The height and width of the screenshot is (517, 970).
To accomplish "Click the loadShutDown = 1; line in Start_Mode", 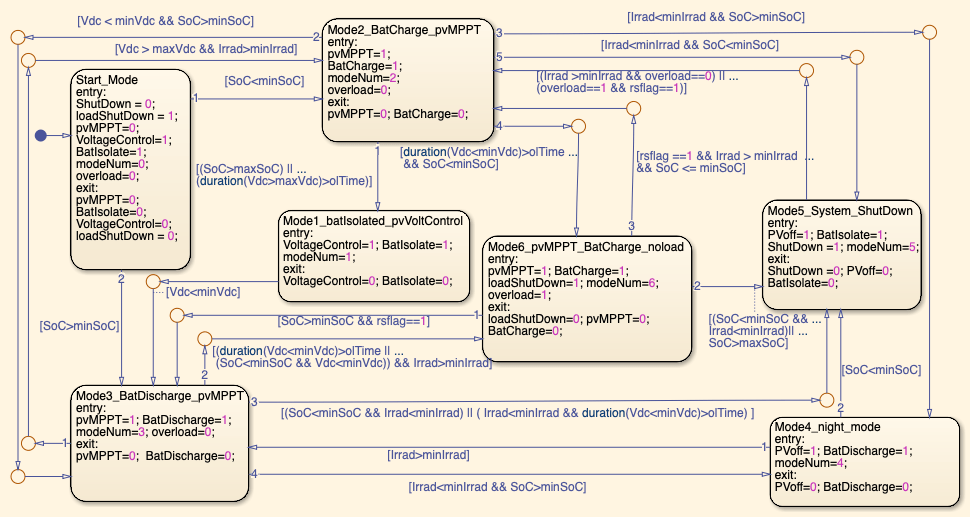I will click(x=126, y=116).
